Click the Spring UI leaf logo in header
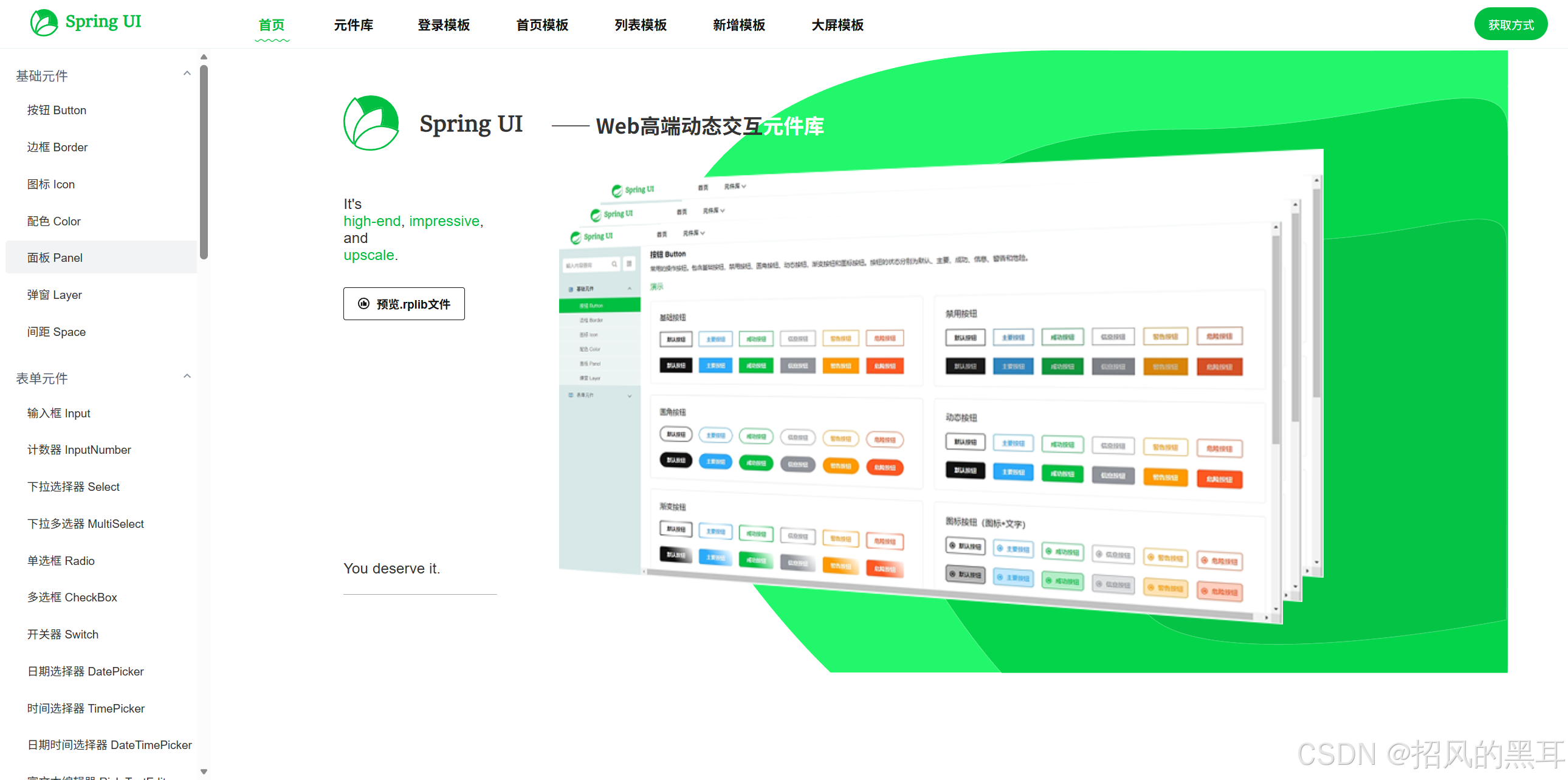 [x=44, y=22]
